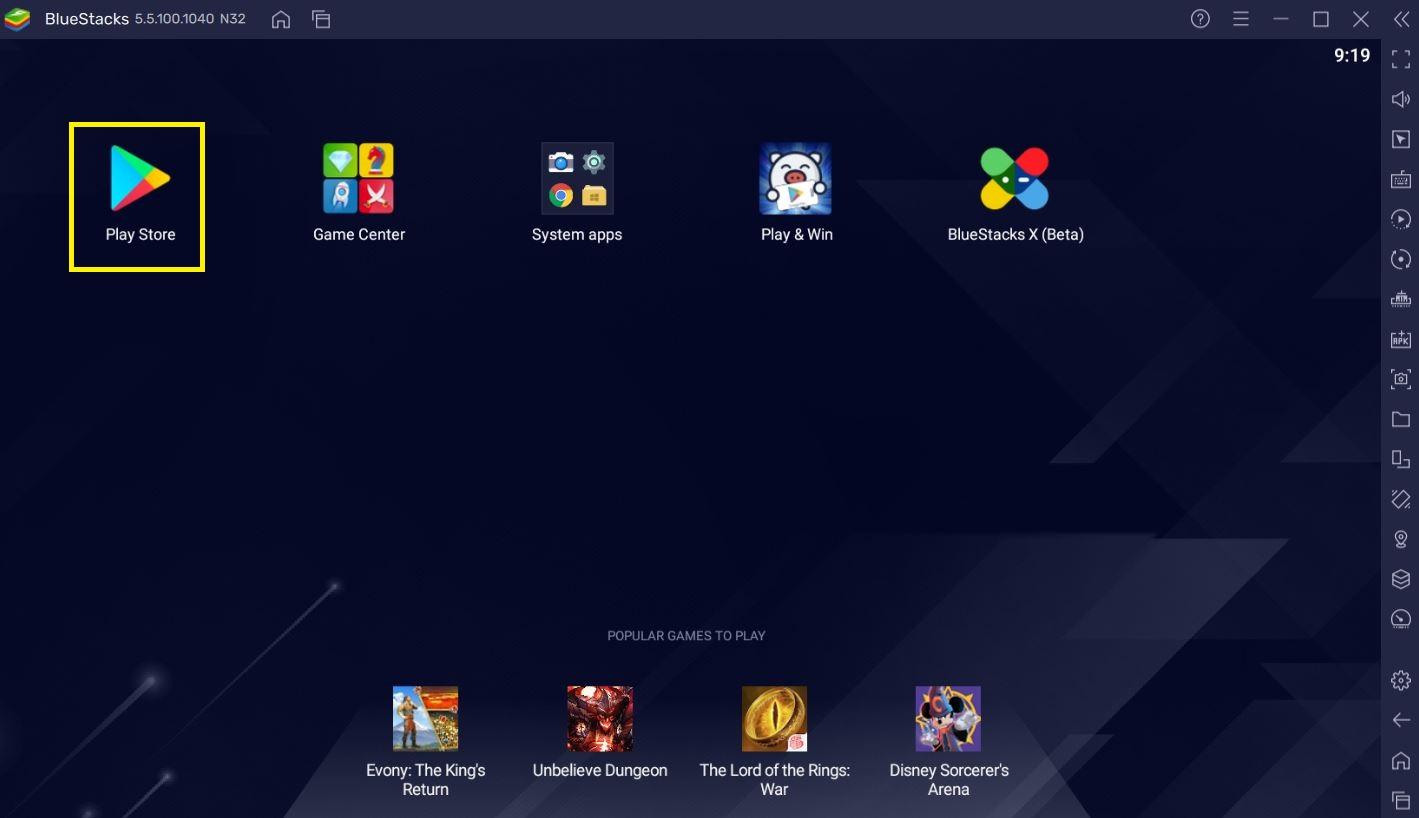
Task: Open the Macro recorder
Action: point(1400,218)
